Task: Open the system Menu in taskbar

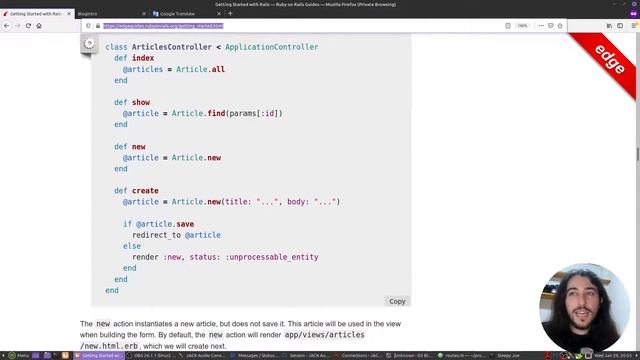Action: coord(19,356)
